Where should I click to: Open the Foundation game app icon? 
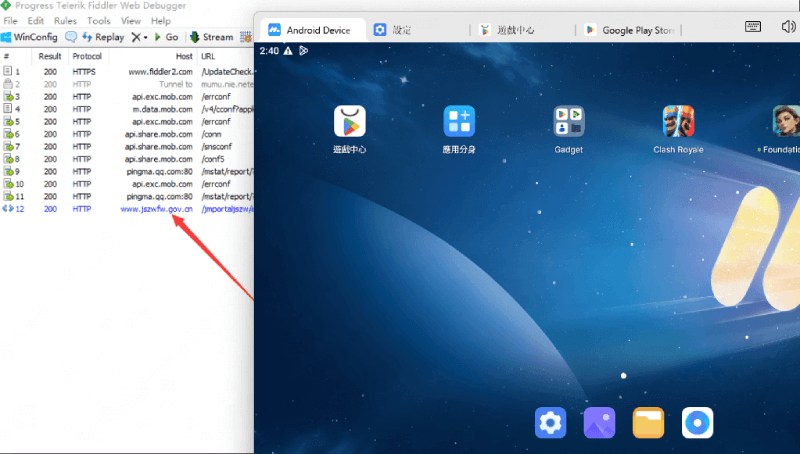(786, 121)
